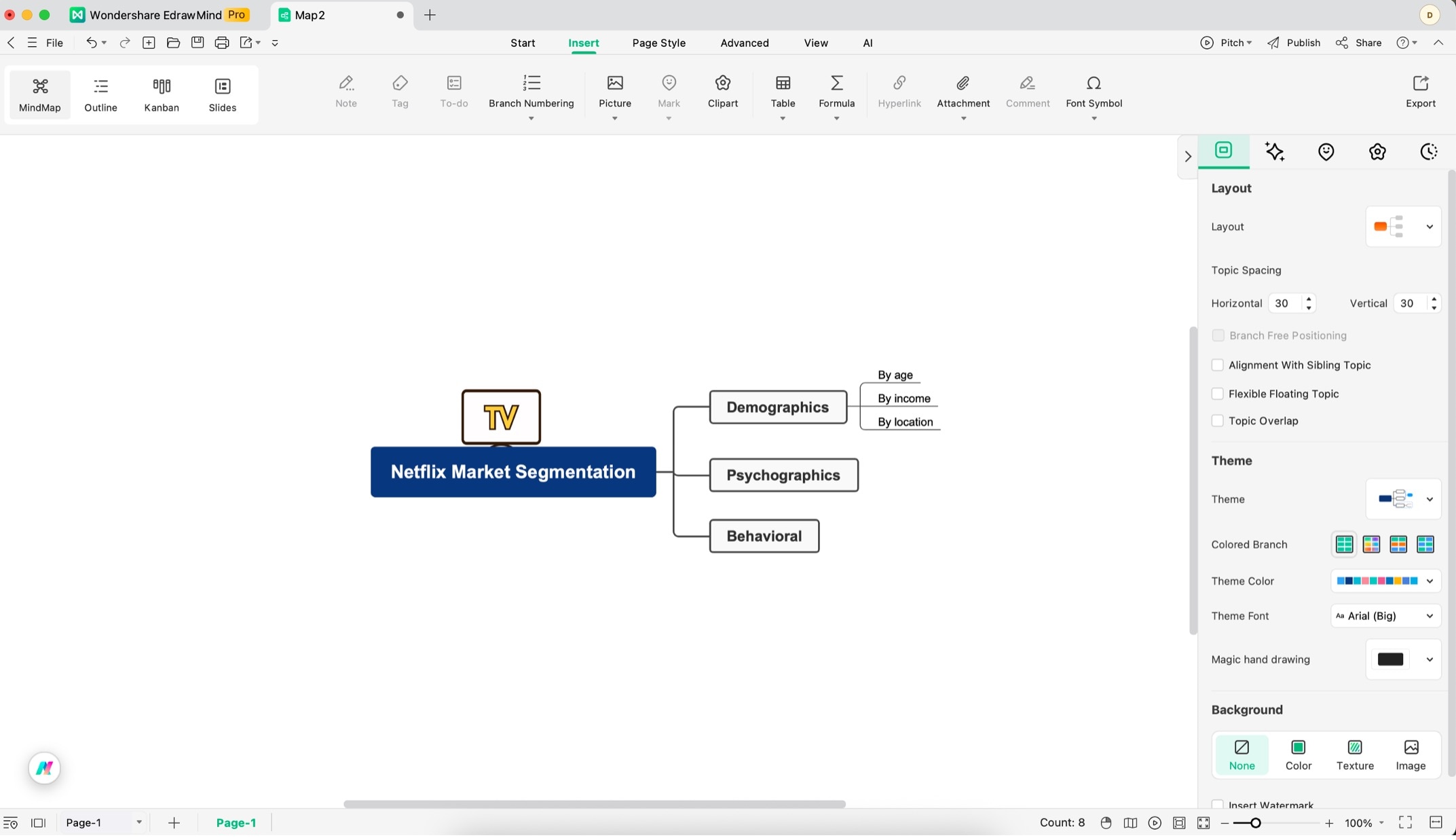Switch to the Page Style tab
Screen dimensions: 1456x840
[658, 42]
